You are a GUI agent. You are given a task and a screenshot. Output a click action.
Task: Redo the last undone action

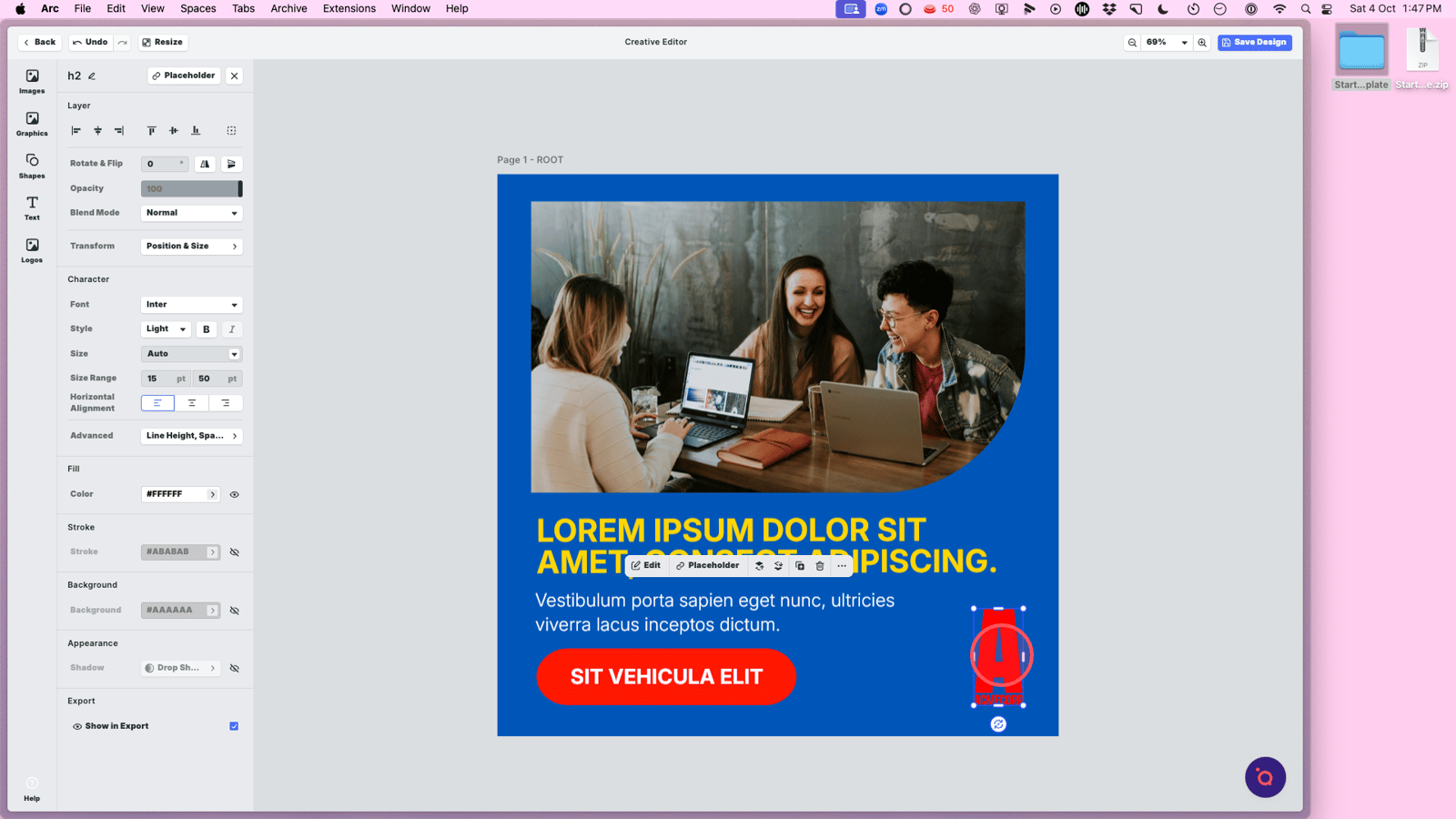pos(123,42)
